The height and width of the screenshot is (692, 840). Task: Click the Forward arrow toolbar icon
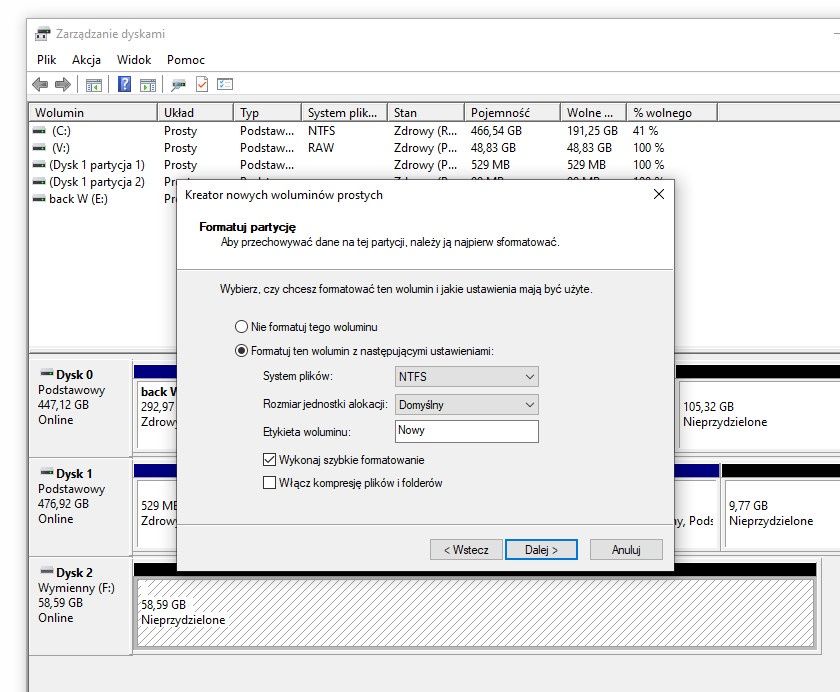[x=63, y=84]
